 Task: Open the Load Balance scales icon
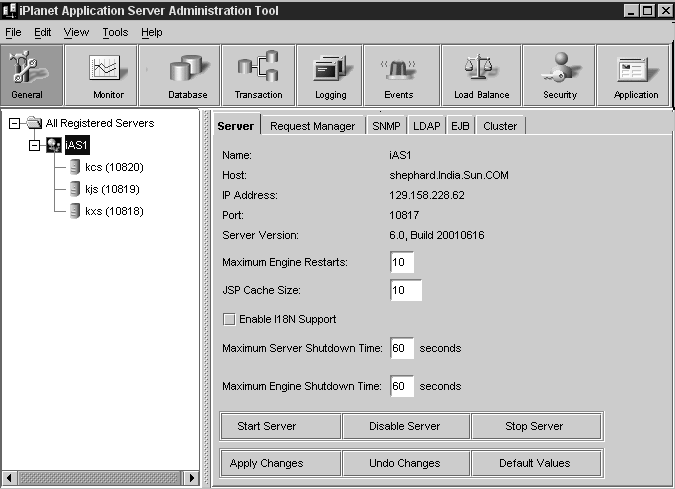click(x=479, y=67)
